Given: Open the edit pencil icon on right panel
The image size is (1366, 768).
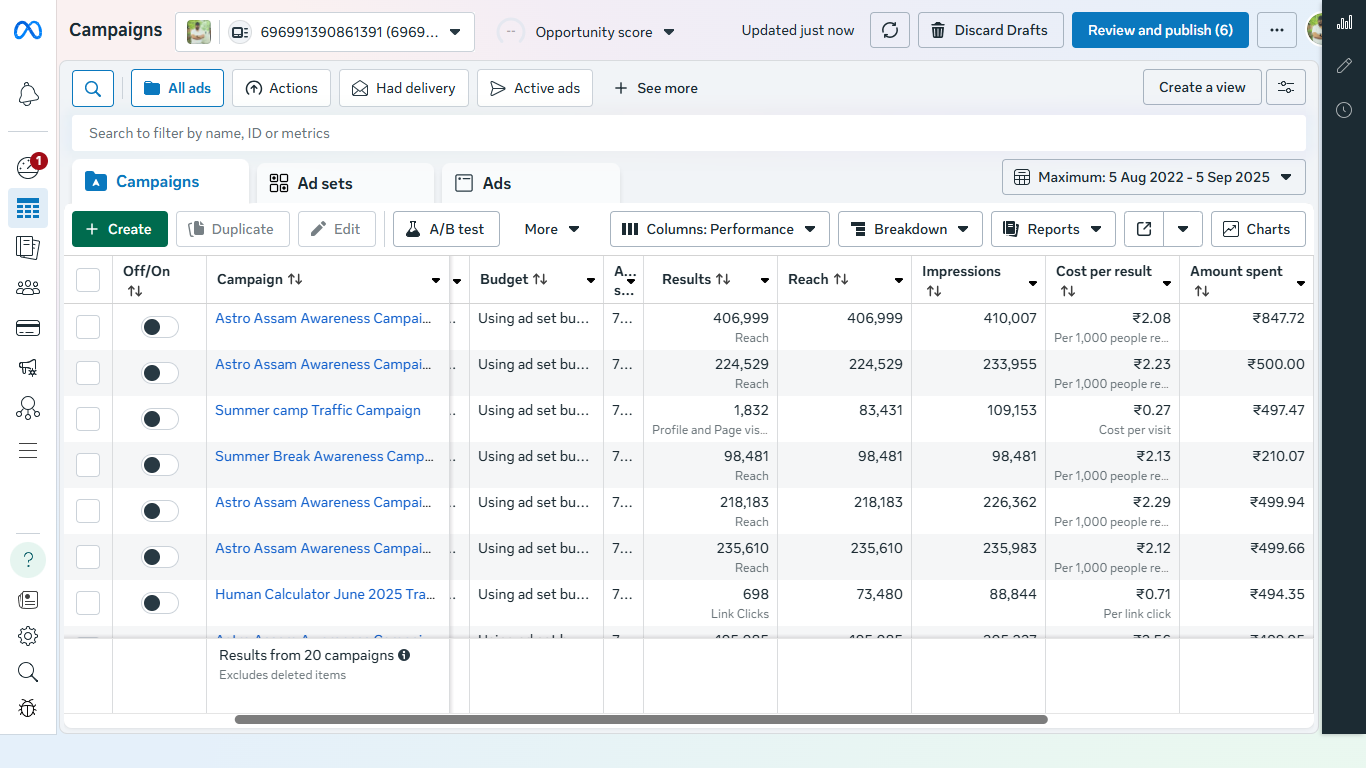Looking at the screenshot, I should (x=1344, y=66).
